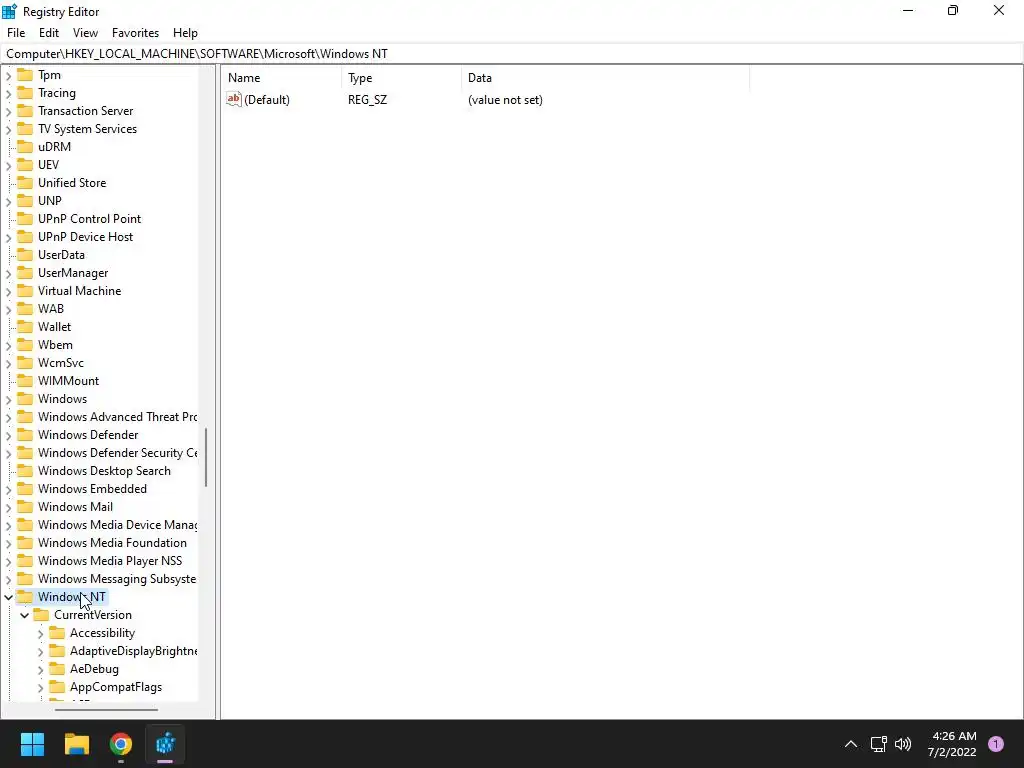
Task: Click the UPnP Control Point folder icon
Action: 25,218
